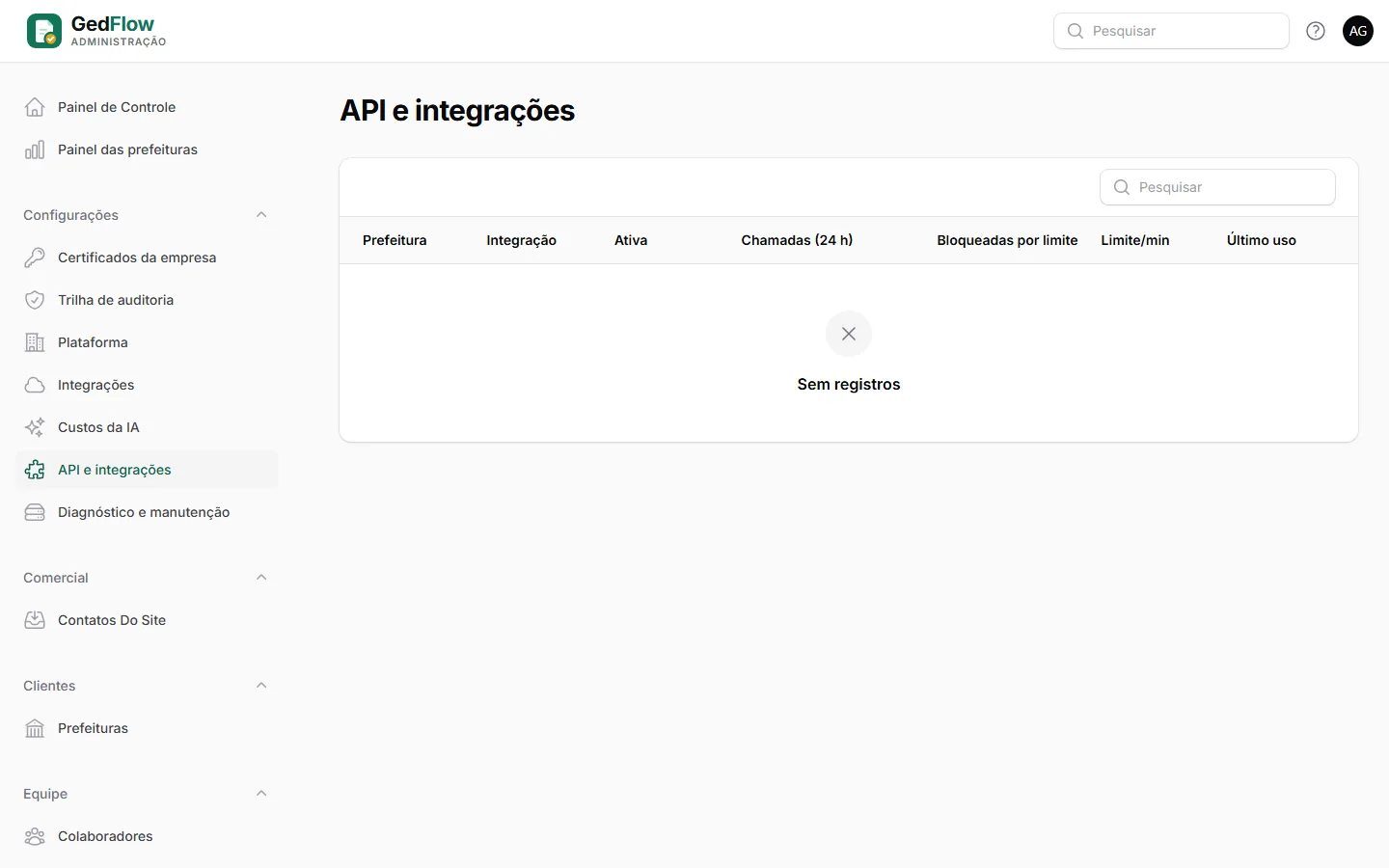The height and width of the screenshot is (868, 1389).
Task: Click the Chamadas (24 h) column header
Action: [x=797, y=240]
